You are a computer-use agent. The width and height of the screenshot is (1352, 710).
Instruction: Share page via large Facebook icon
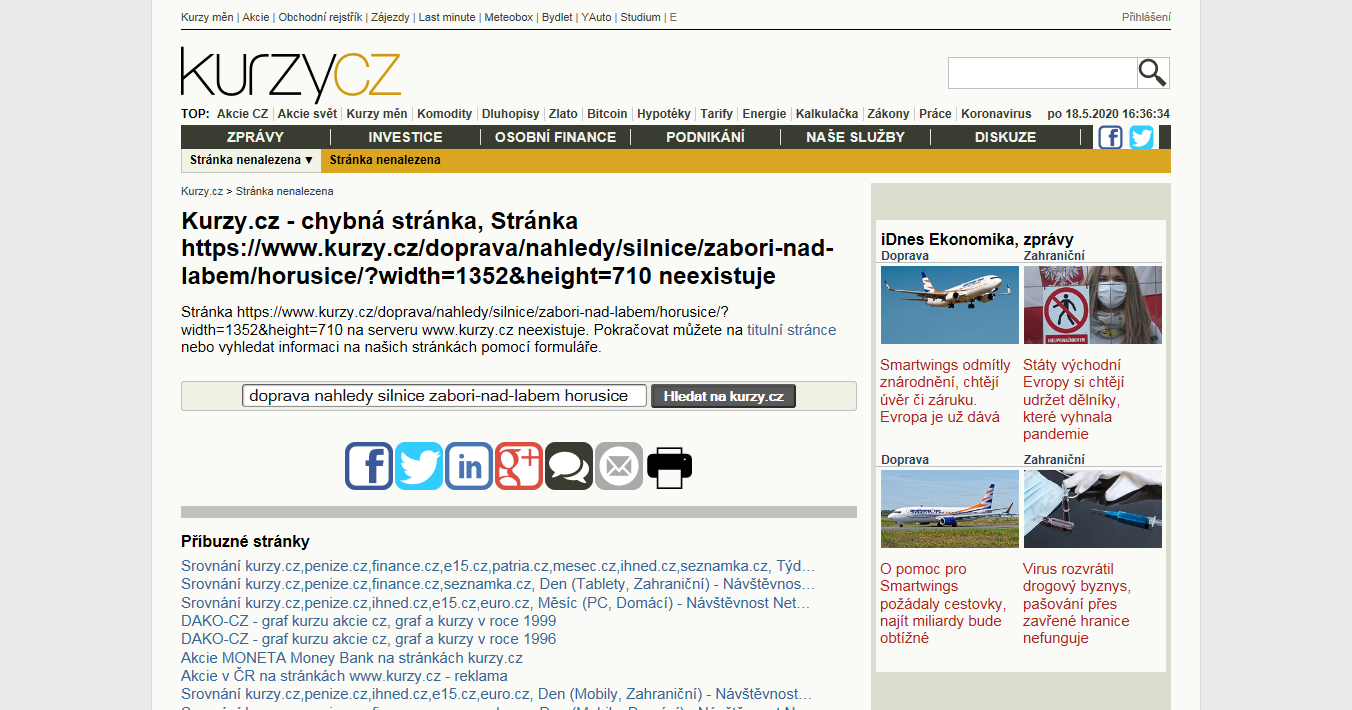[369, 466]
